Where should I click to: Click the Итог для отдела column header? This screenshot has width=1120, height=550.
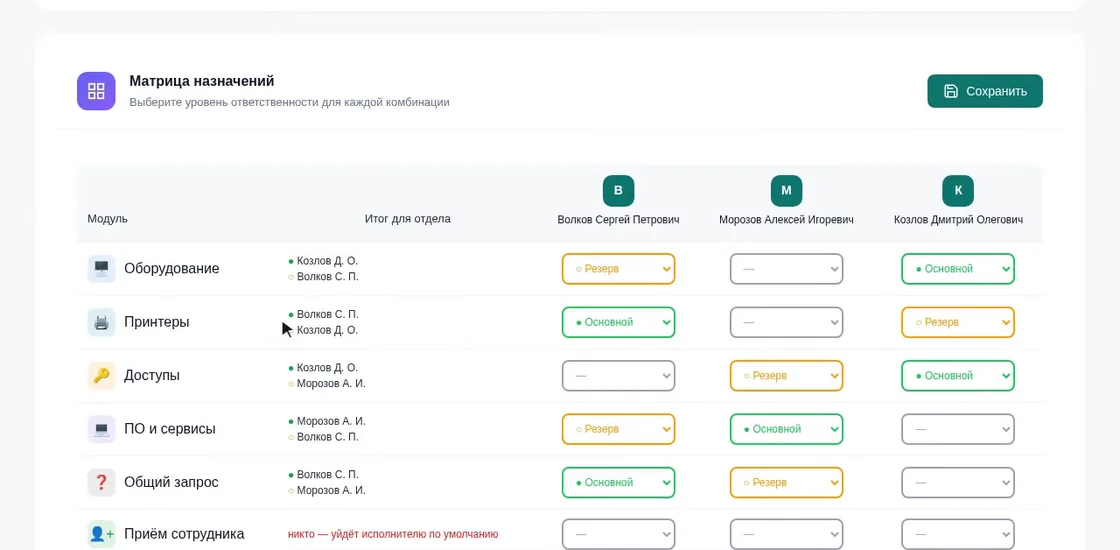click(407, 219)
